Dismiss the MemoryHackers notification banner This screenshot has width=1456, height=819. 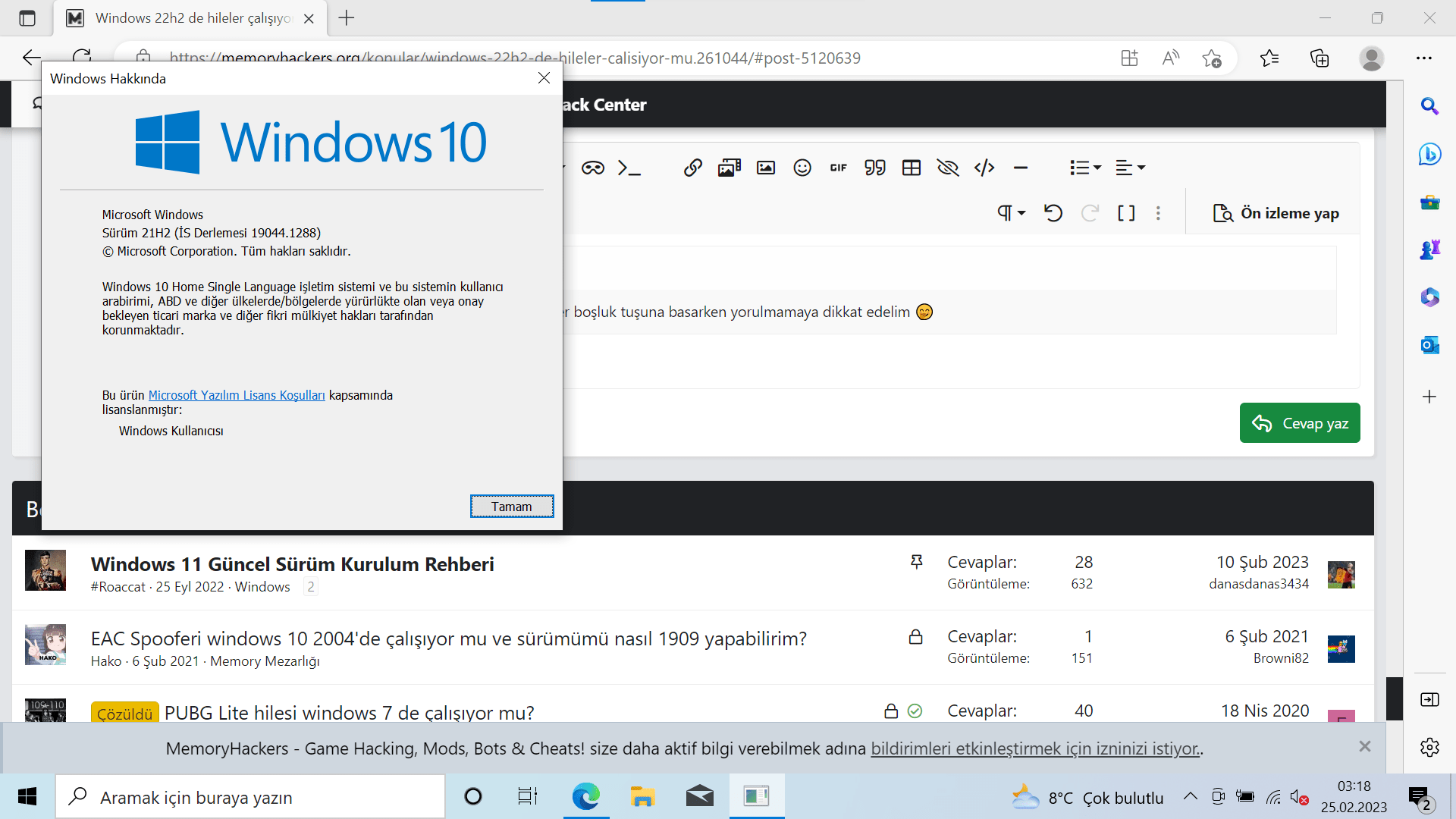[1365, 746]
